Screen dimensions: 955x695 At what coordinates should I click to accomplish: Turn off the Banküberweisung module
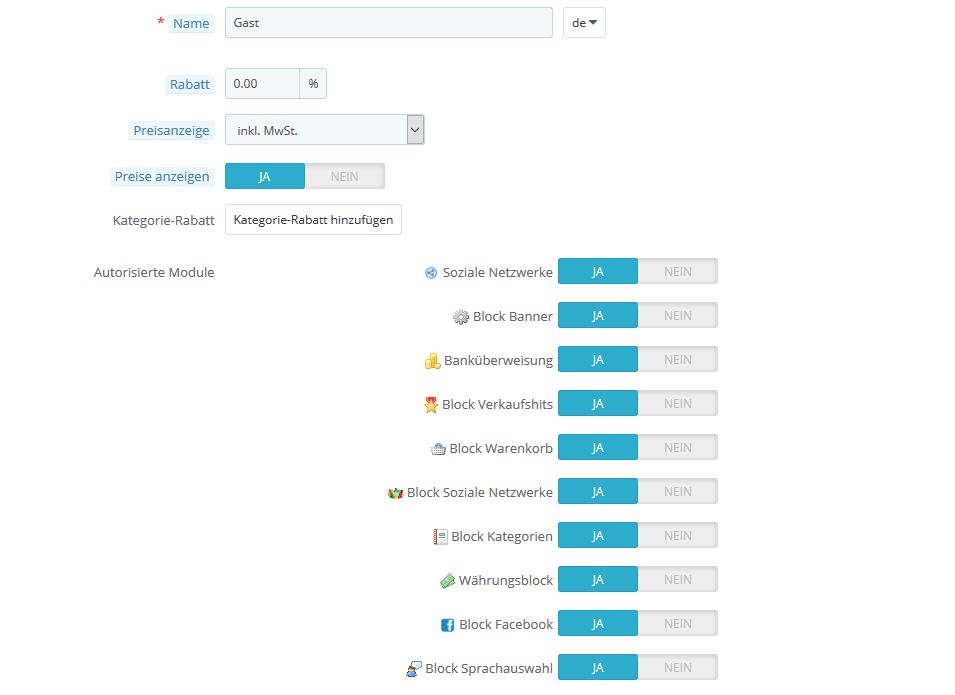677,359
